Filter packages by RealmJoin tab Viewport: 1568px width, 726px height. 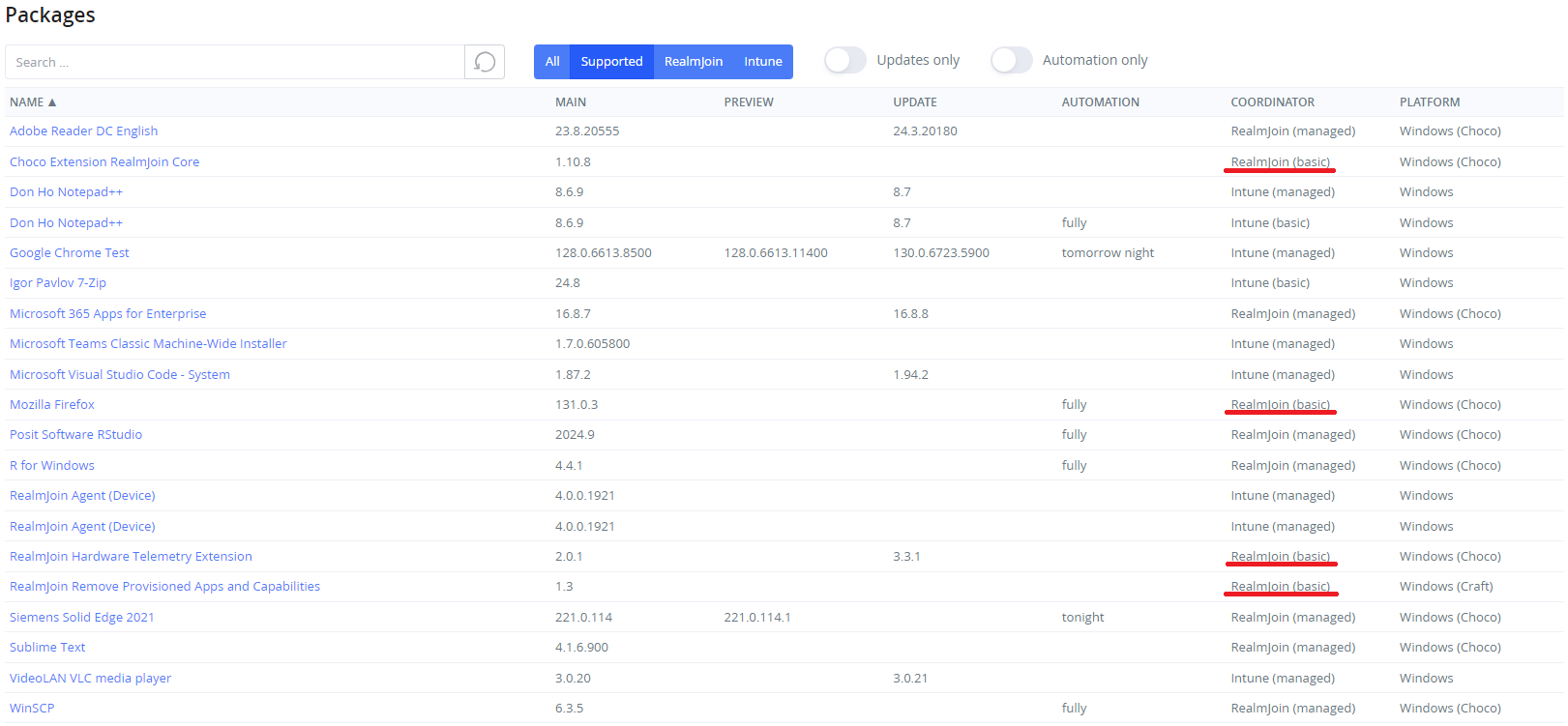(x=693, y=62)
